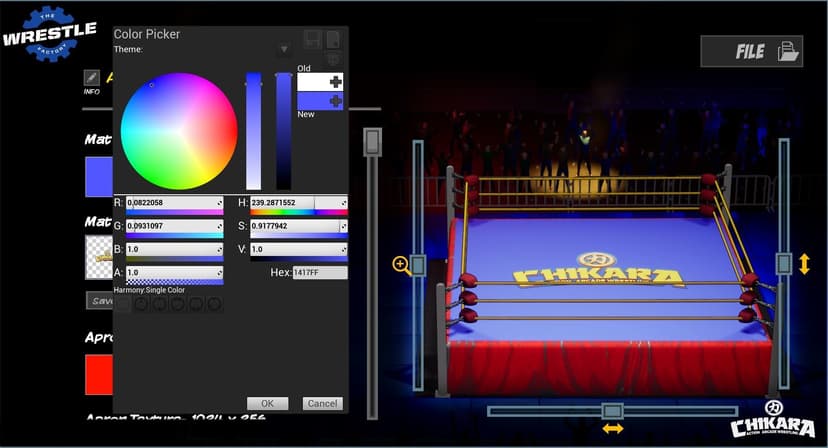
Task: Select the first harmony mode icon
Action: coord(123,304)
